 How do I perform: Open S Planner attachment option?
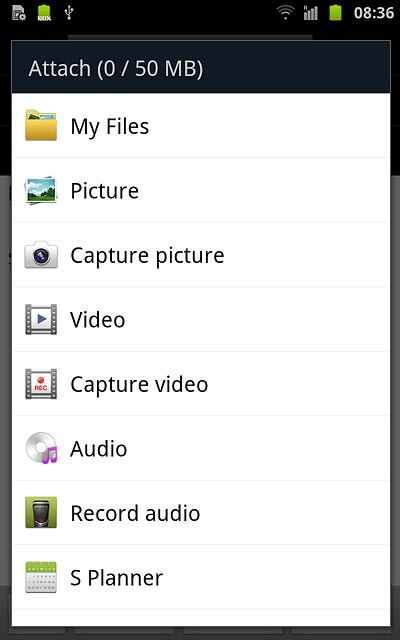(201, 577)
